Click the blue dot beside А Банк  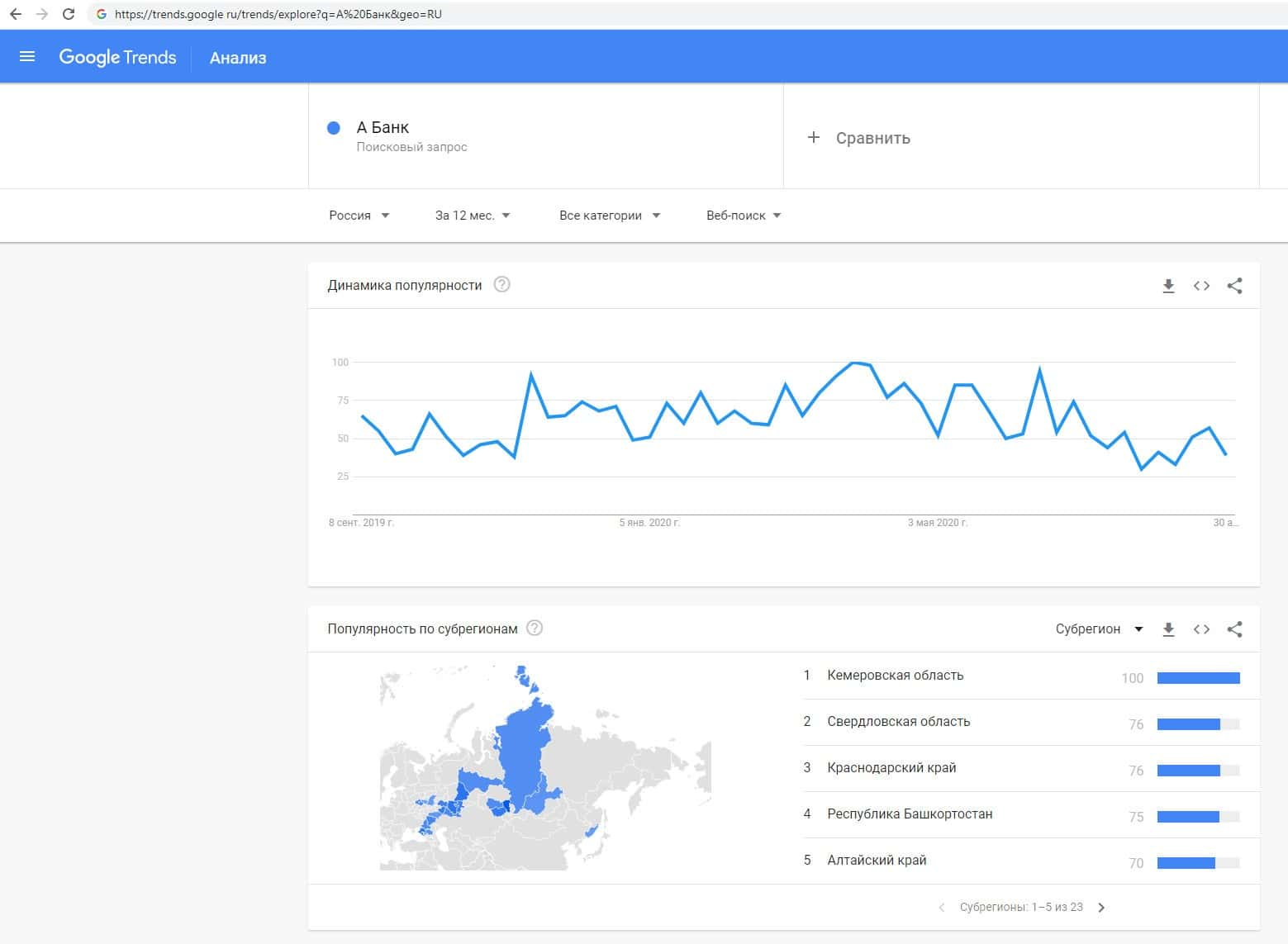(334, 128)
